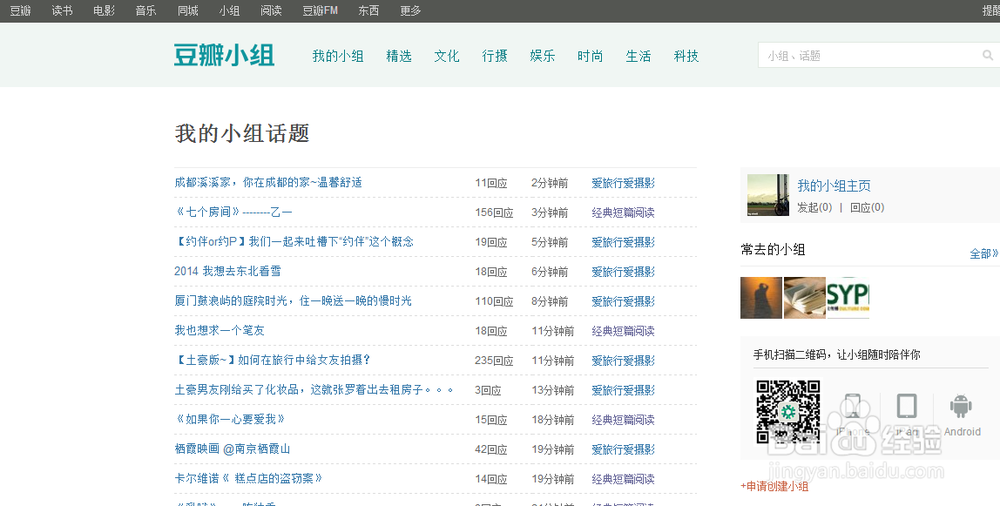Viewport: 1000px width, 506px height.
Task: Open topic 成都溪溪家，你在成都的家~温馨舒适
Action: coord(268,182)
